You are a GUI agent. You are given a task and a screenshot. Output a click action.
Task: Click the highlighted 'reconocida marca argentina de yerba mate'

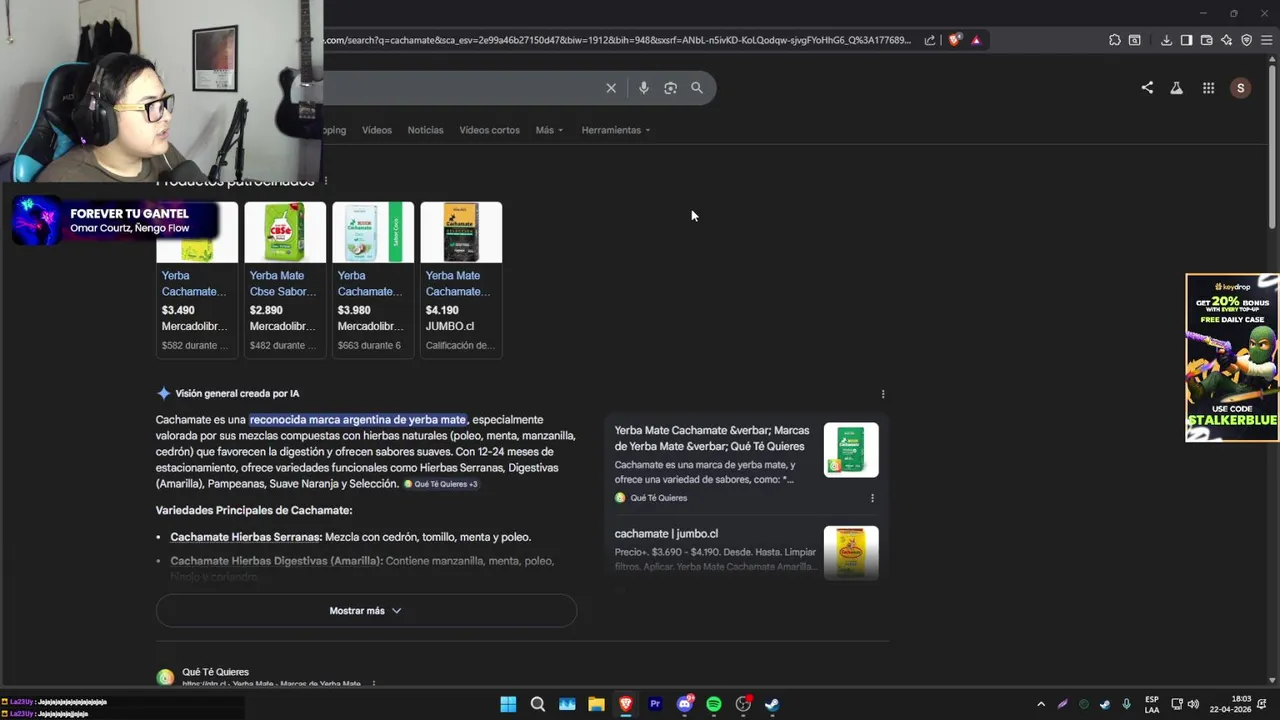coord(358,420)
